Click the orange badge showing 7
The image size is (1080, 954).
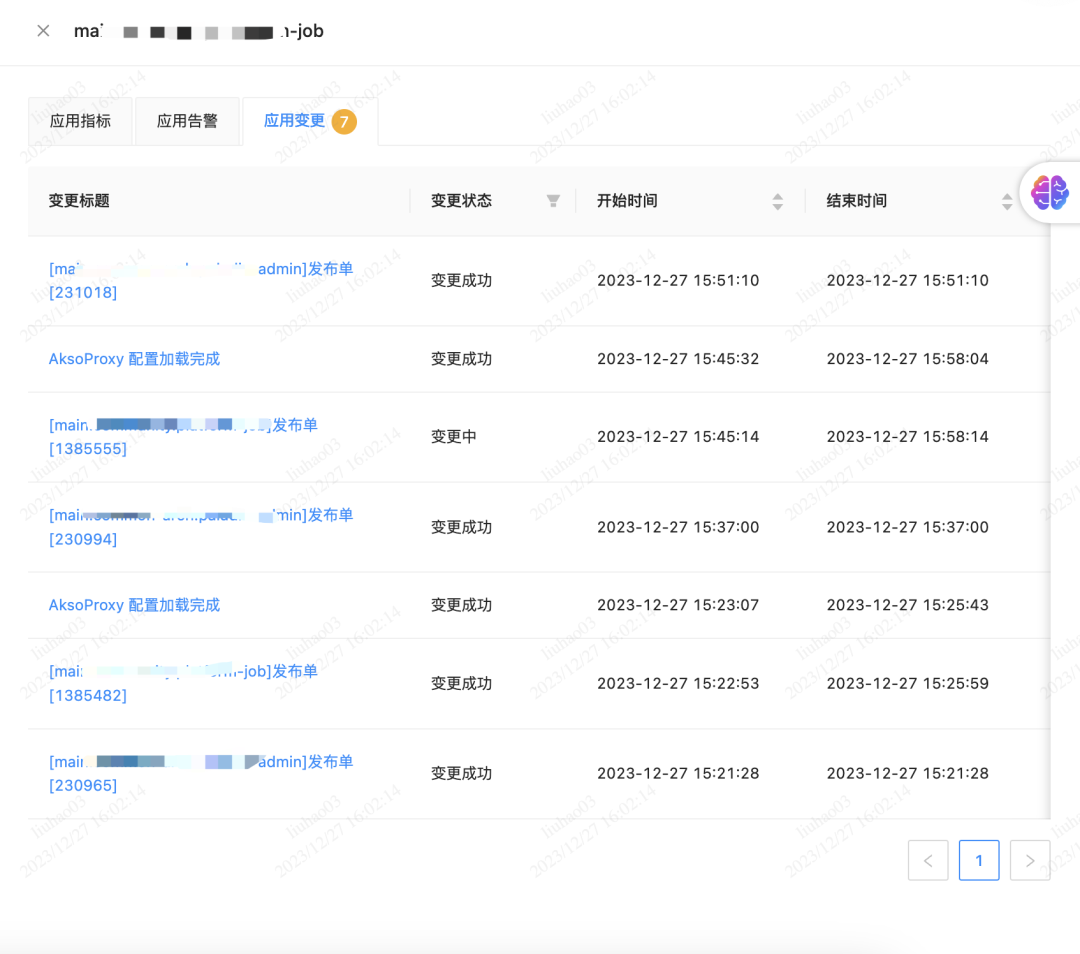pyautogui.click(x=344, y=122)
